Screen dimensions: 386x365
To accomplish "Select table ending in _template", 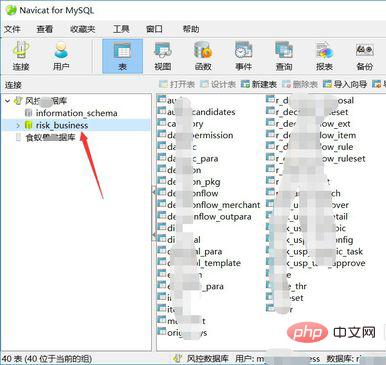I will (204, 263).
